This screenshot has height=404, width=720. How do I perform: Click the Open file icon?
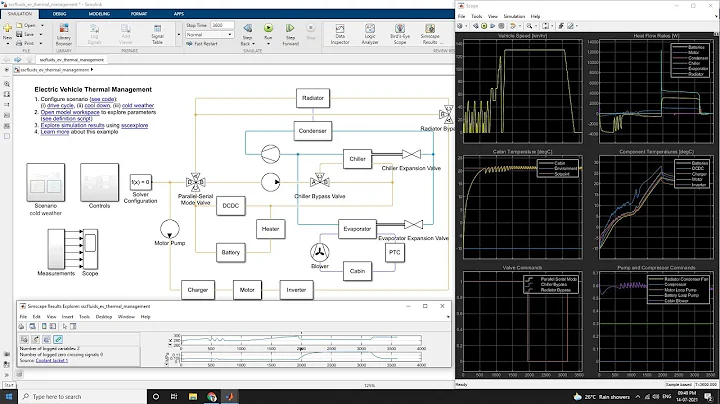pyautogui.click(x=19, y=25)
